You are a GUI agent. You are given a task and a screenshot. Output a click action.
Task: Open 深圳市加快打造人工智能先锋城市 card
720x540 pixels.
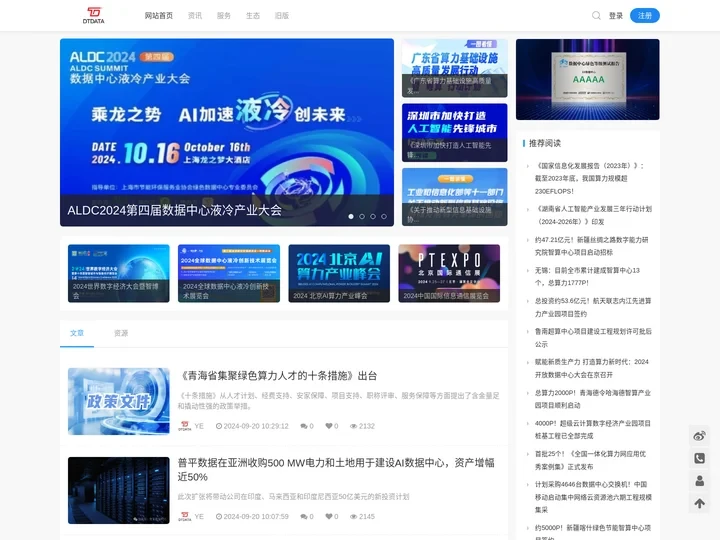[x=455, y=132]
